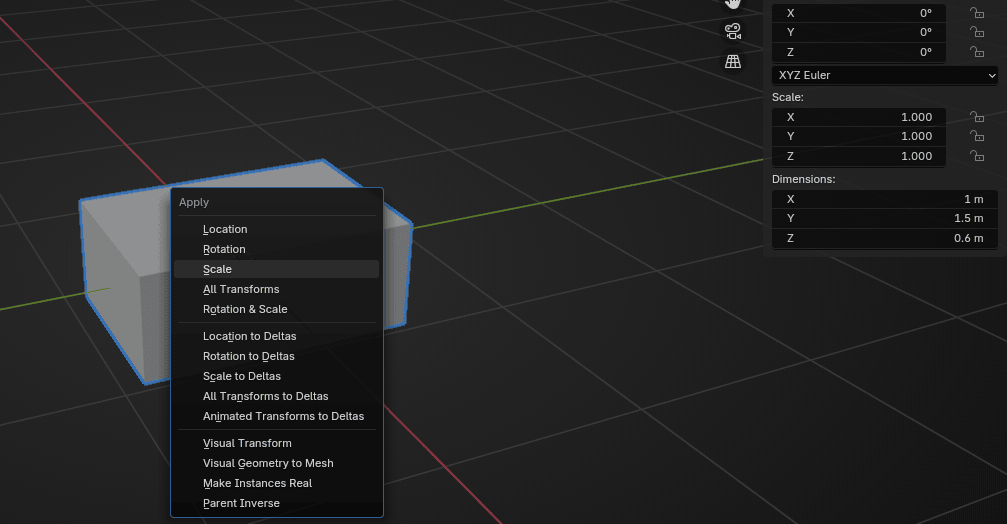1007x524 pixels.
Task: Click the Dimensions Y field showing 1.5 m
Action: pos(884,218)
